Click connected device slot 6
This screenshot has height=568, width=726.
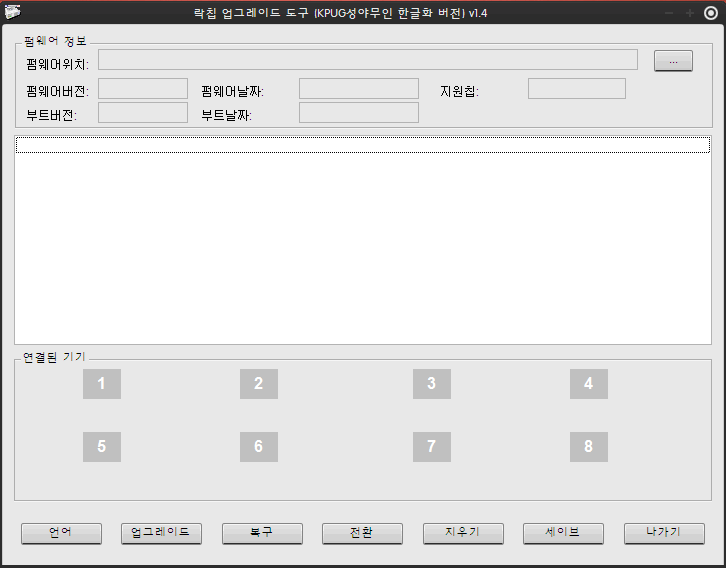coord(259,447)
